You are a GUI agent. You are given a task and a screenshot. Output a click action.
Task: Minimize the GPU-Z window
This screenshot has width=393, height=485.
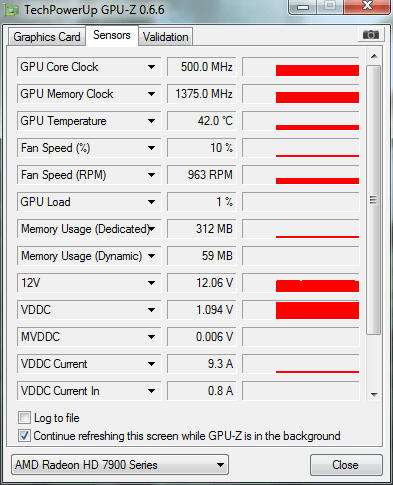tap(303, 6)
